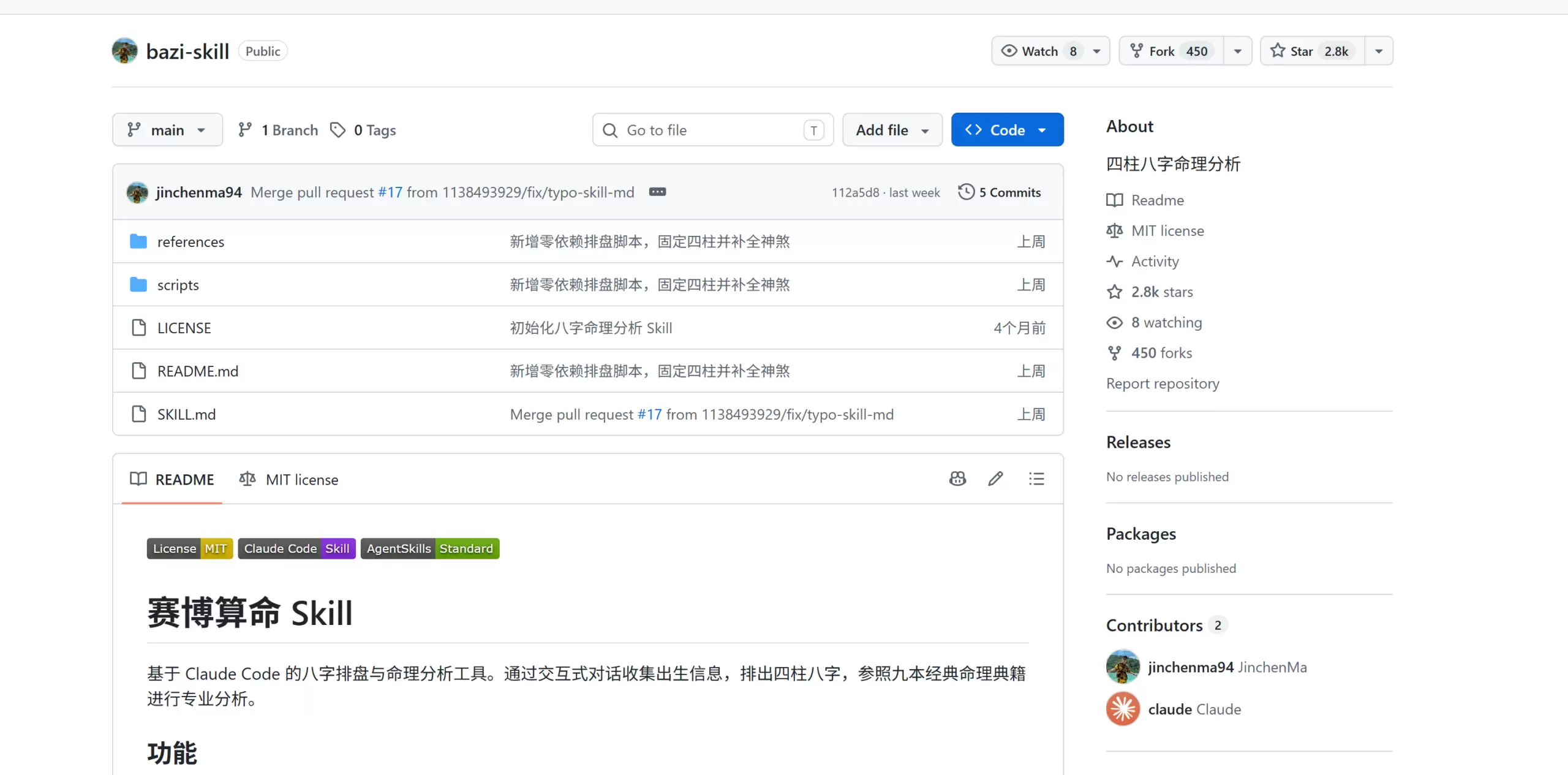Viewport: 1568px width, 775px height.
Task: Fork the repository
Action: tap(1171, 51)
